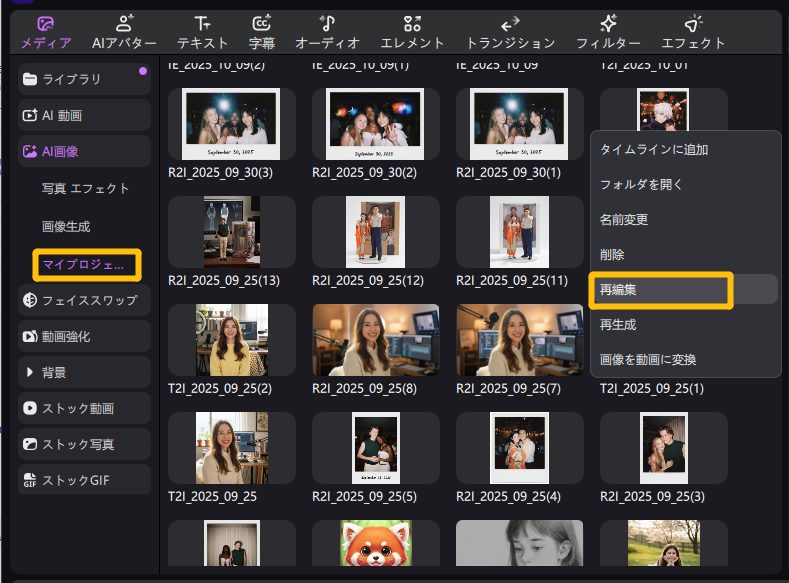Select the トランジション icon
This screenshot has width=789, height=583.
(510, 24)
